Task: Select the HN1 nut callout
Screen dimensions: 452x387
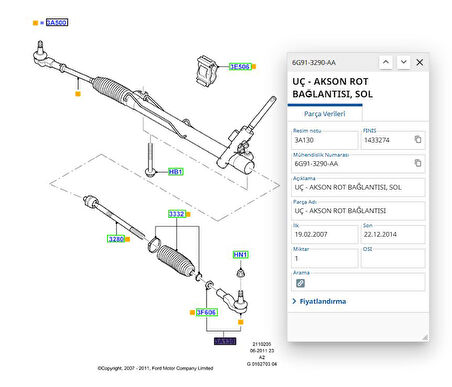Action: tap(240, 255)
